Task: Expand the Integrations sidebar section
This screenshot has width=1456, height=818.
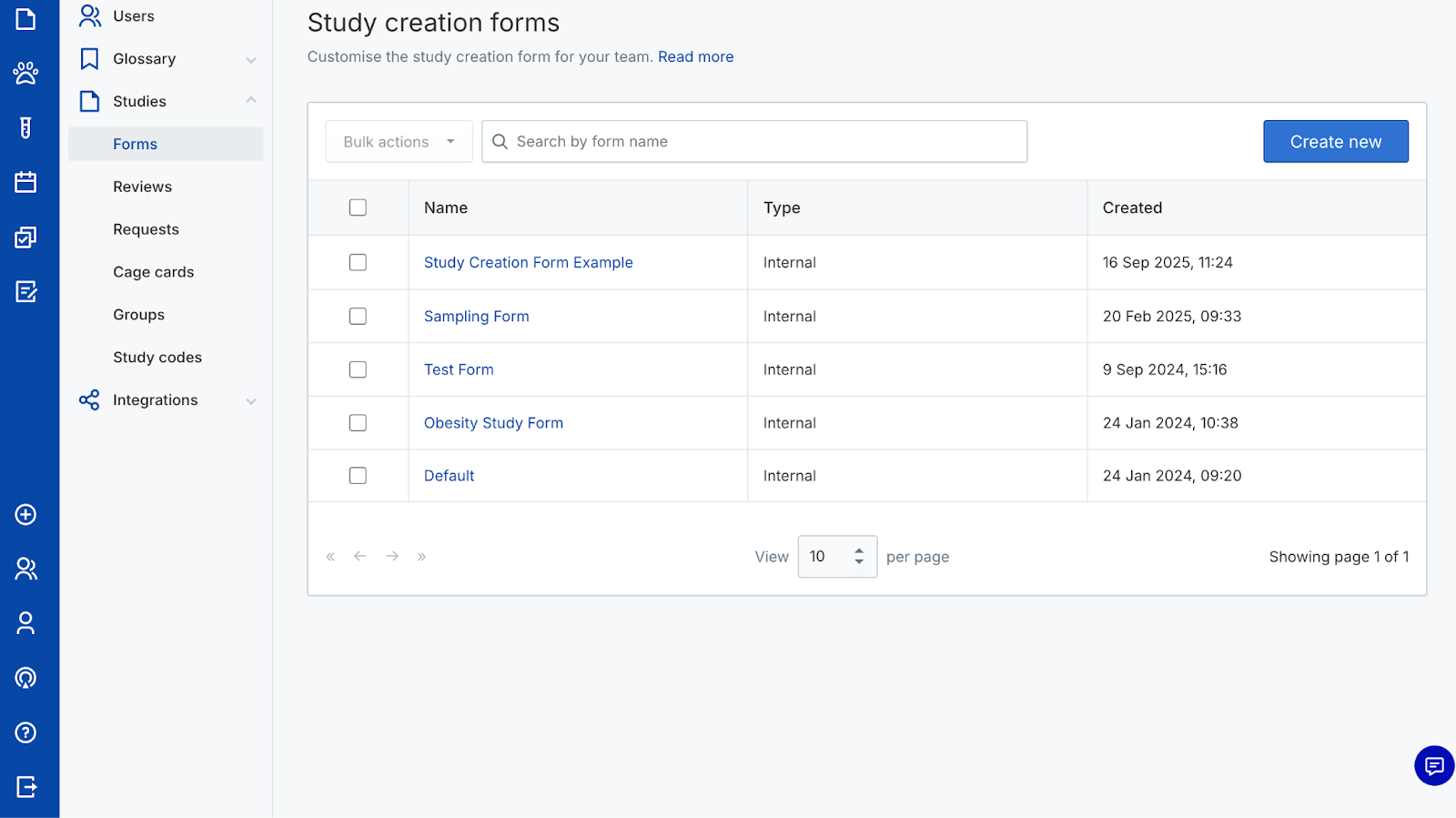Action: coord(250,401)
